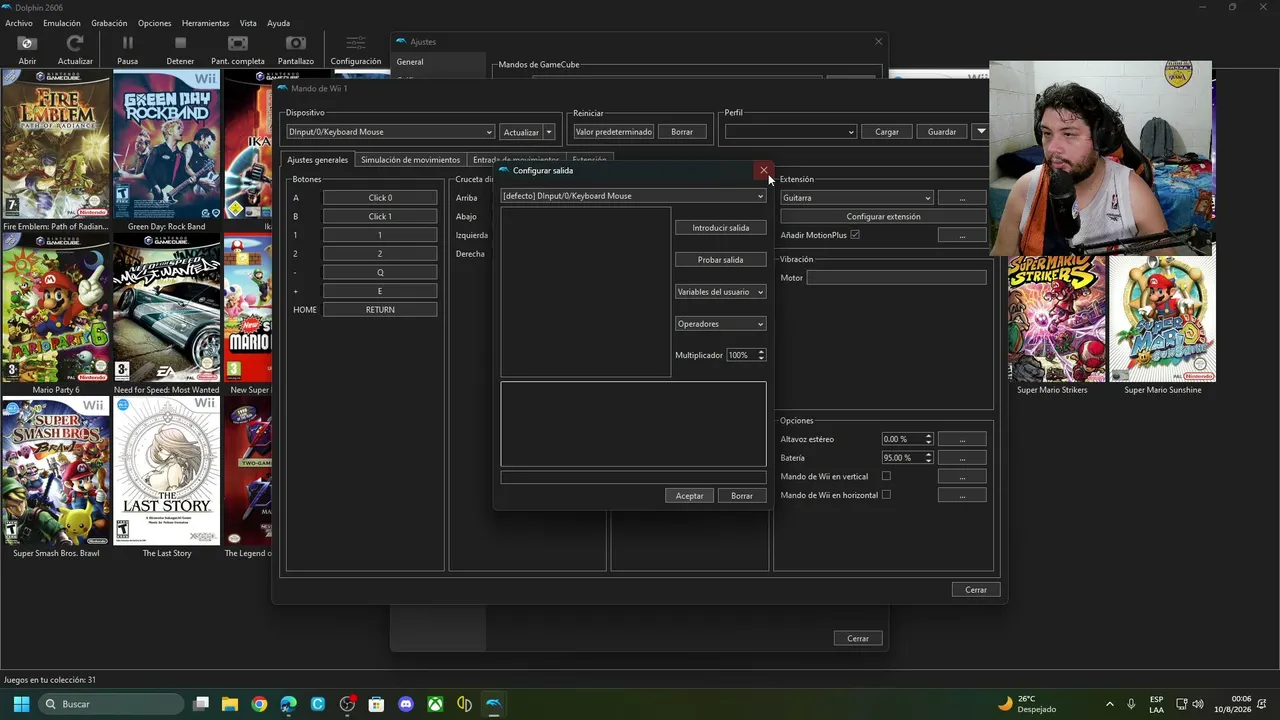Open the Windows Start menu

[21, 704]
